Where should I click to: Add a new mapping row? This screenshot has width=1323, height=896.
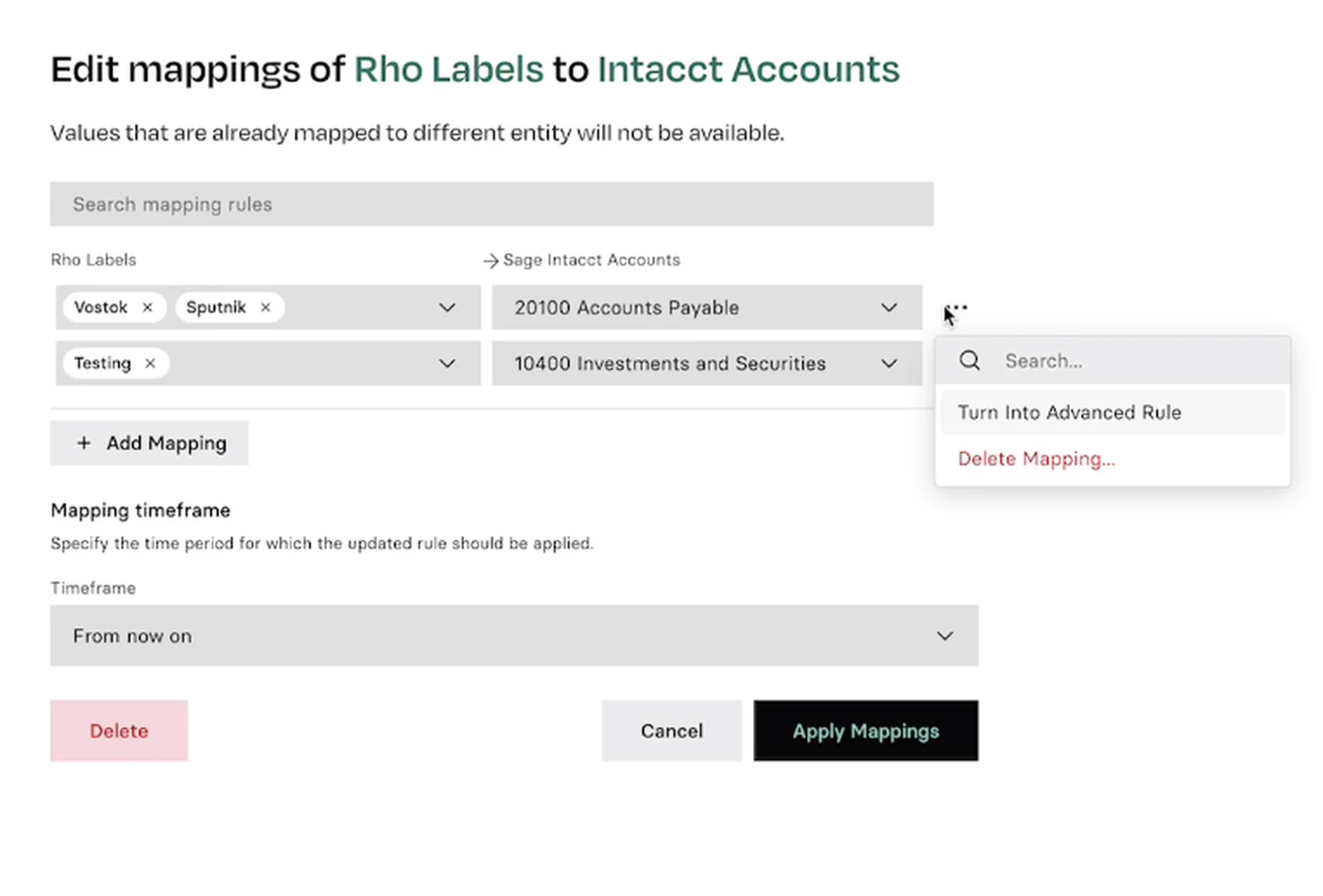point(149,442)
